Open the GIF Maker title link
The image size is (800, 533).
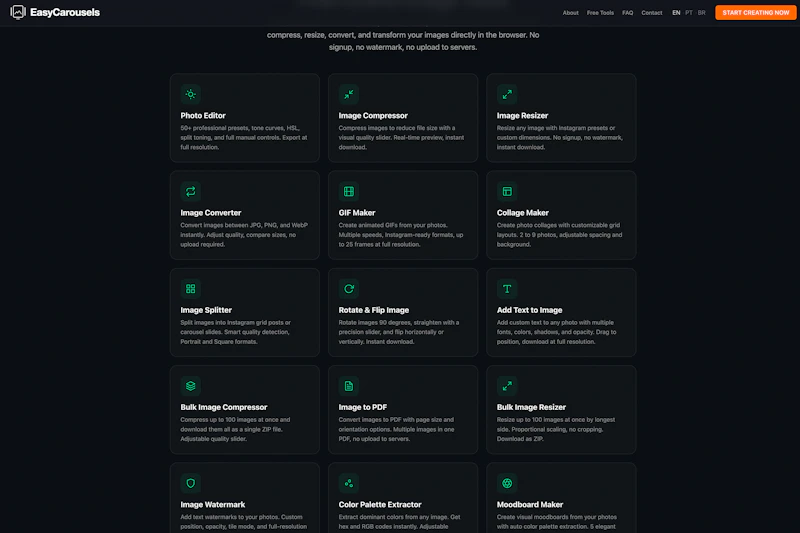[357, 213]
